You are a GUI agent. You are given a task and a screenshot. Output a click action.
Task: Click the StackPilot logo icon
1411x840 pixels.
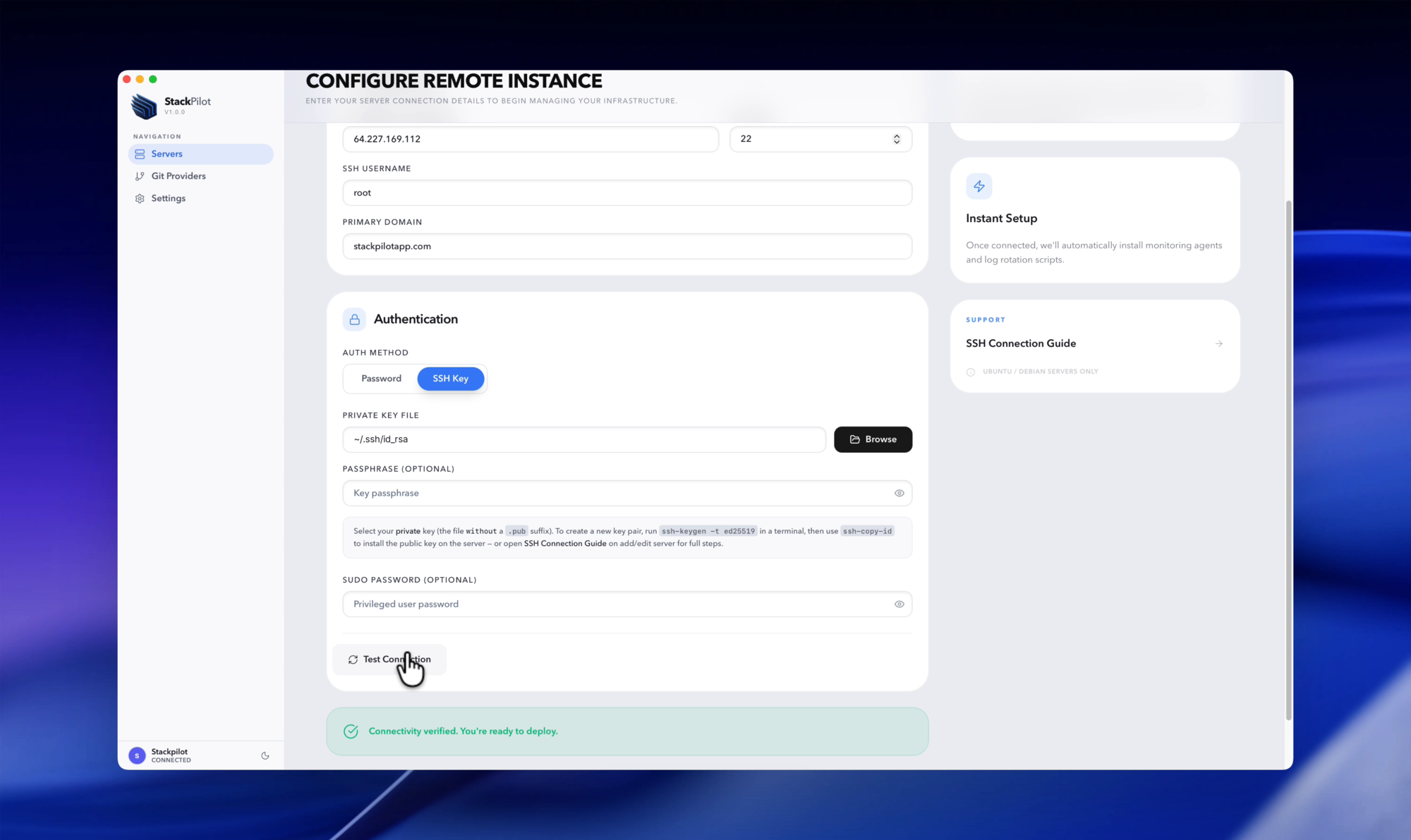coord(144,106)
